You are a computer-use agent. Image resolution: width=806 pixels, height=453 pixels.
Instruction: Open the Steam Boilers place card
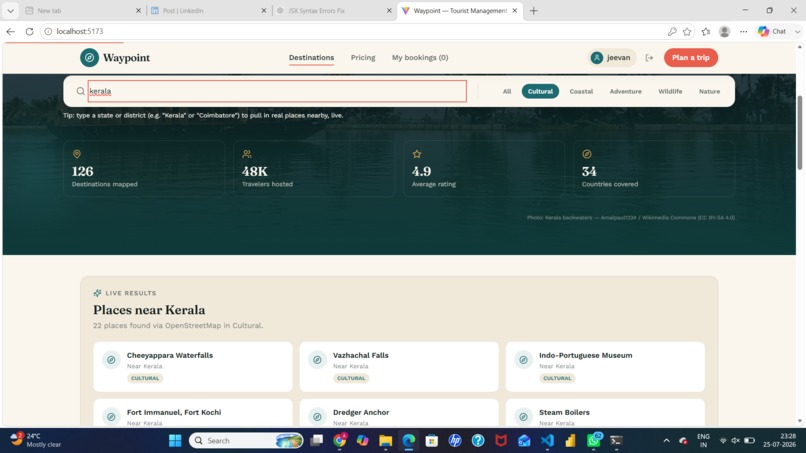(605, 413)
